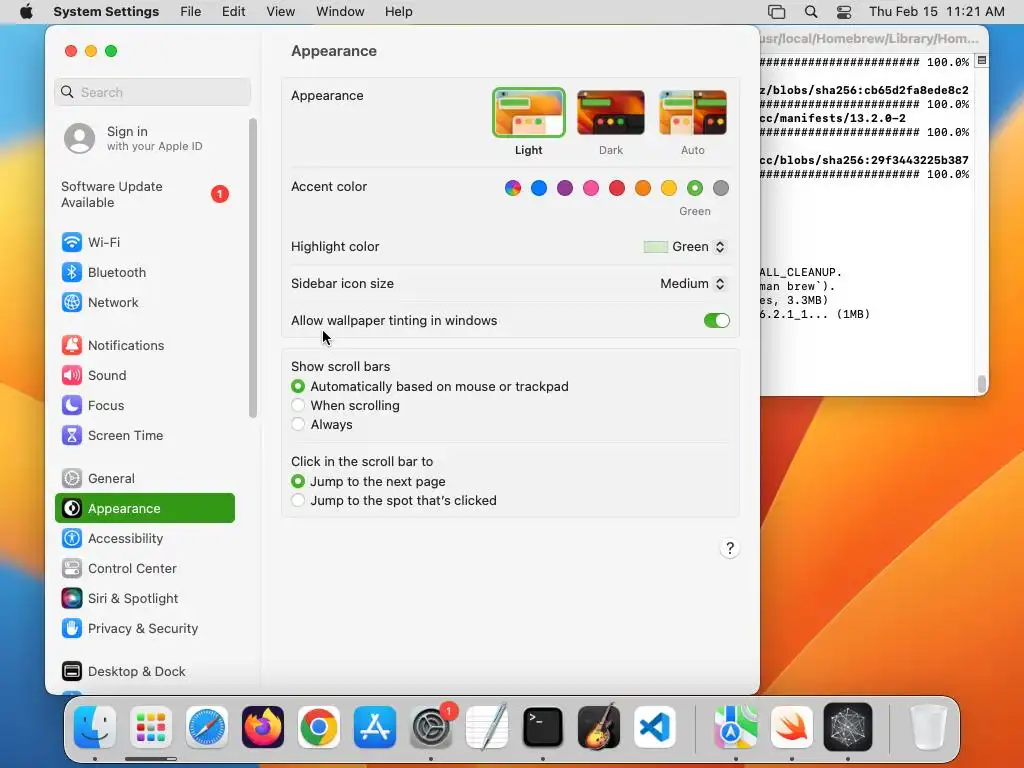Open Highlight color Green dropdown
This screenshot has height=768, width=1024.
[x=684, y=247]
